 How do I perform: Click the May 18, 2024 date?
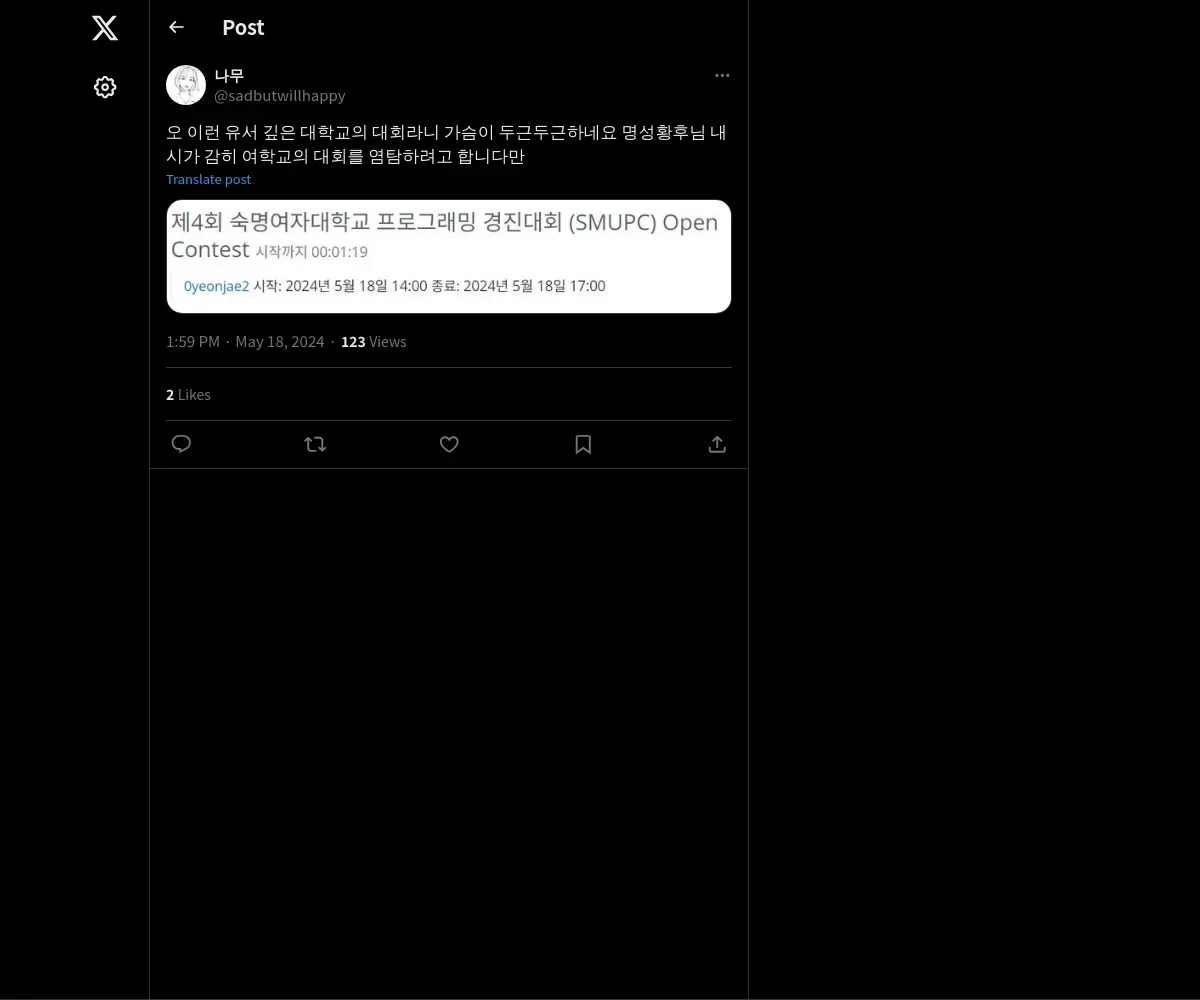click(280, 342)
